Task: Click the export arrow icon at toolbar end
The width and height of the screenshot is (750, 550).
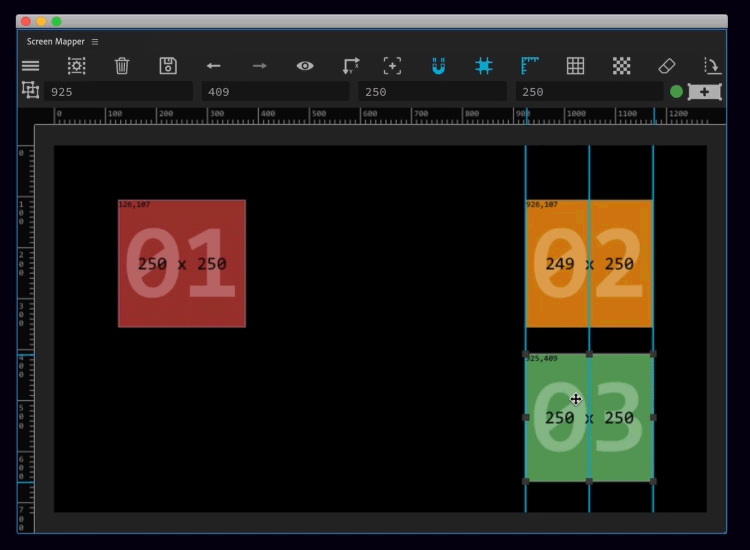Action: [x=712, y=66]
